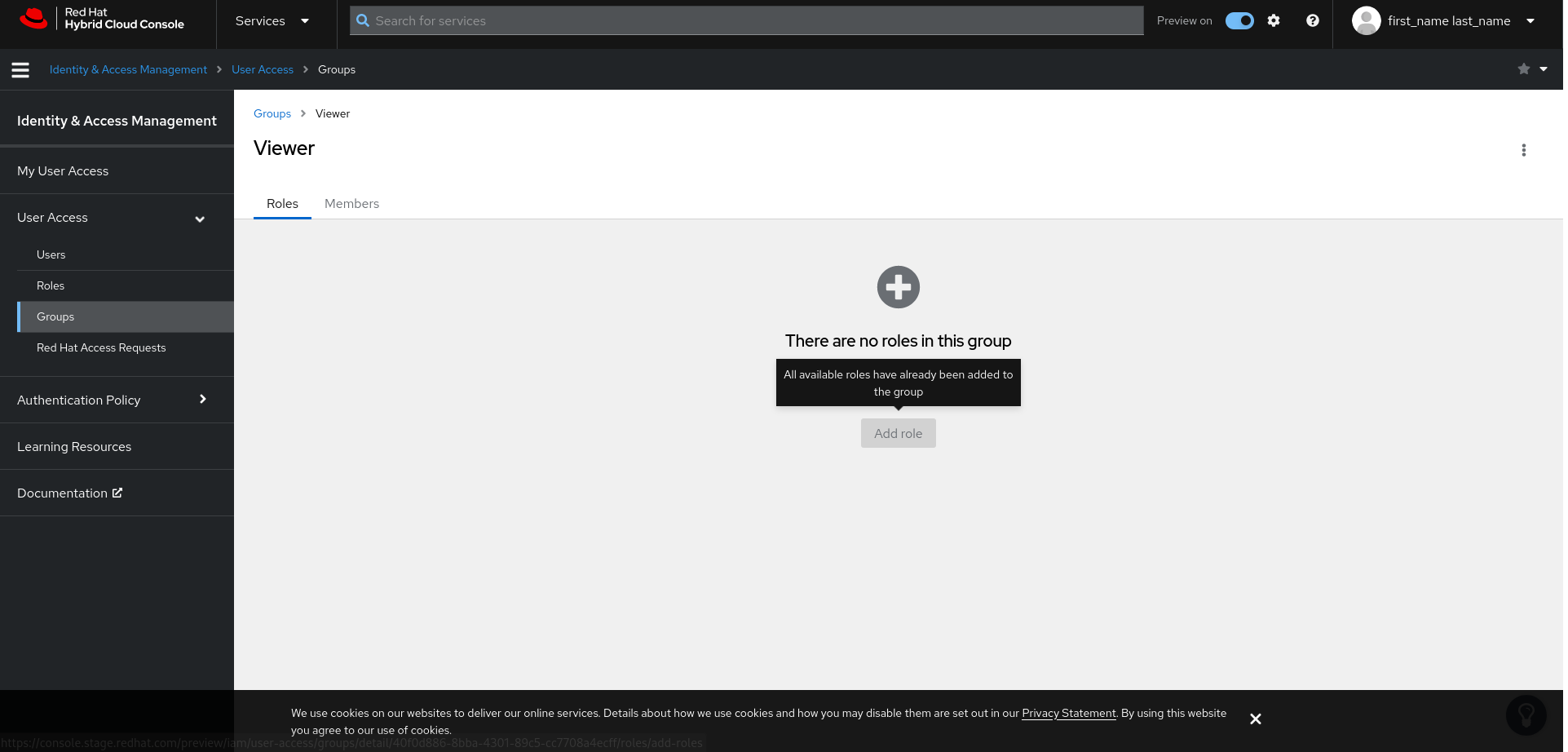Click the Documentation external link icon
Screen dimensions: 1568x752
[x=117, y=493]
